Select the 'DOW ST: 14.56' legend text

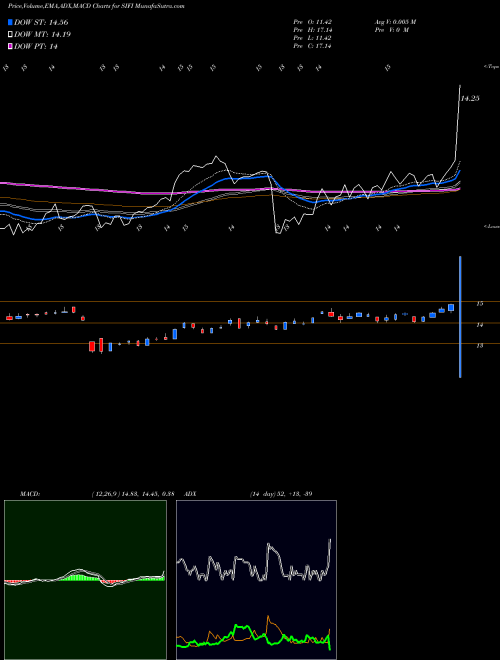41,22
